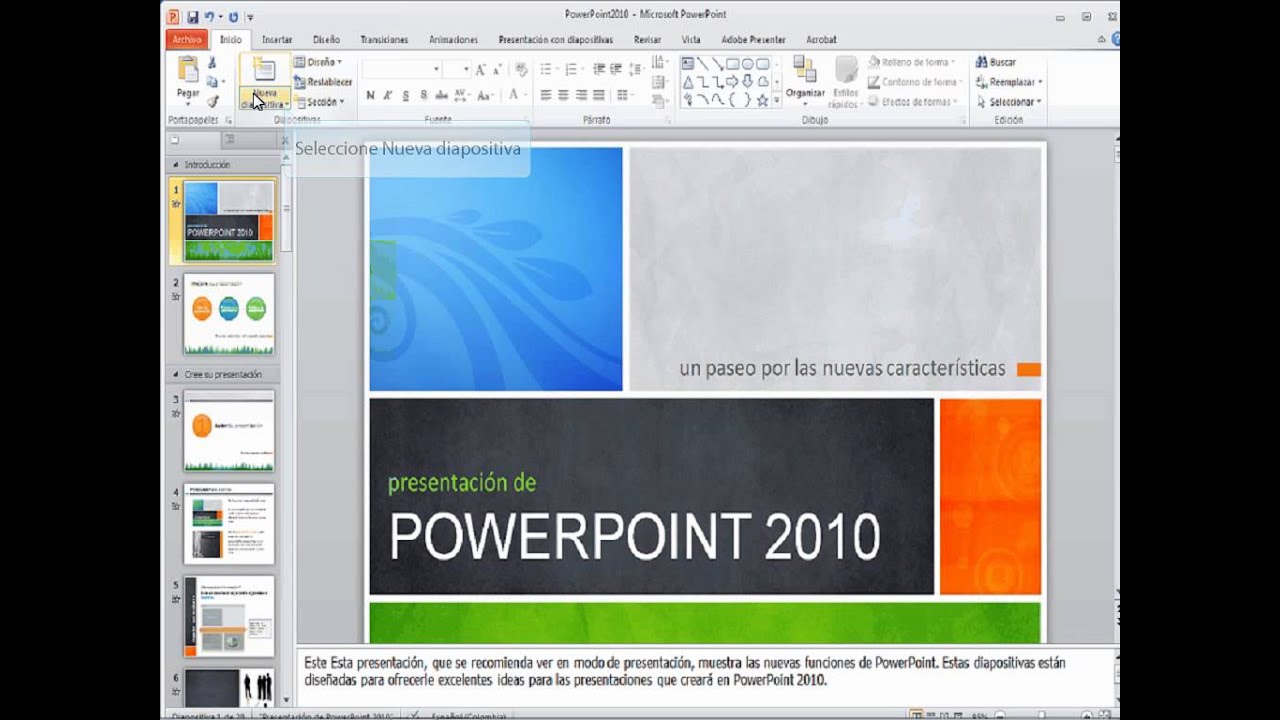
Task: Select the five-point star shape in gallery
Action: click(762, 100)
